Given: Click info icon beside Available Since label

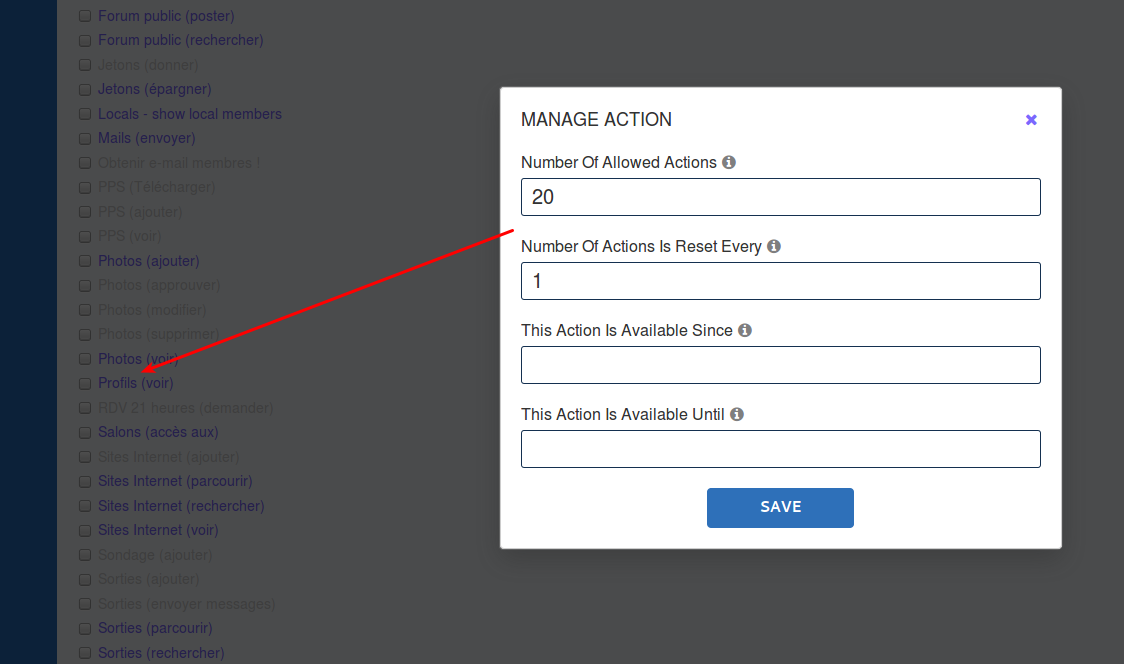Looking at the screenshot, I should point(745,330).
